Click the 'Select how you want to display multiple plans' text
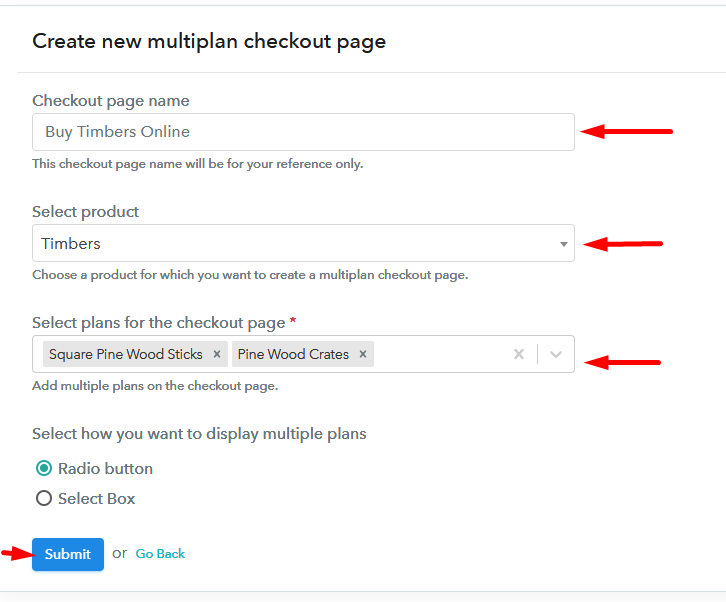726x602 pixels. click(199, 434)
